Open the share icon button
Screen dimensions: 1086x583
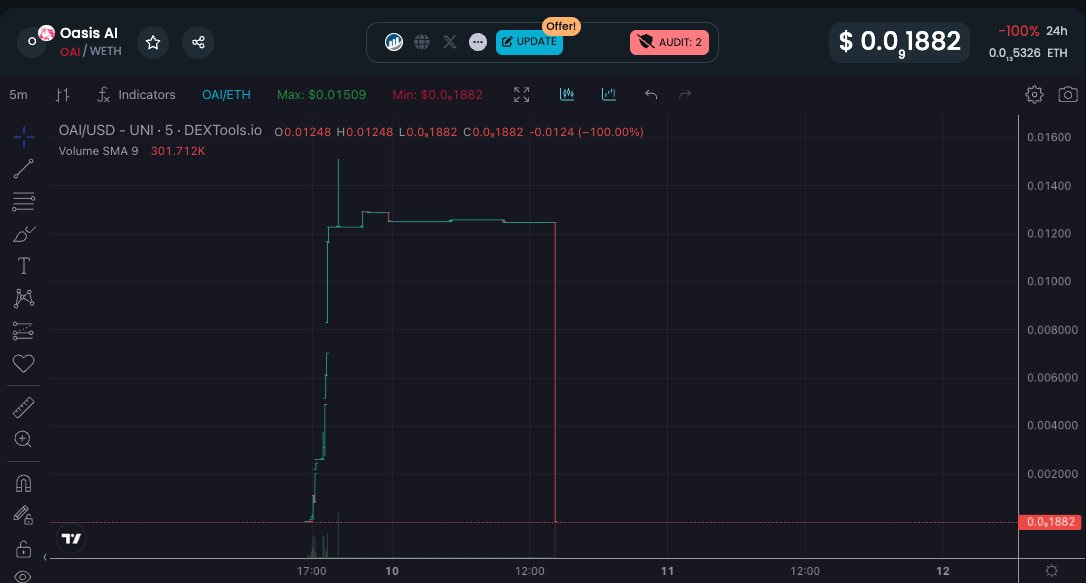point(198,43)
